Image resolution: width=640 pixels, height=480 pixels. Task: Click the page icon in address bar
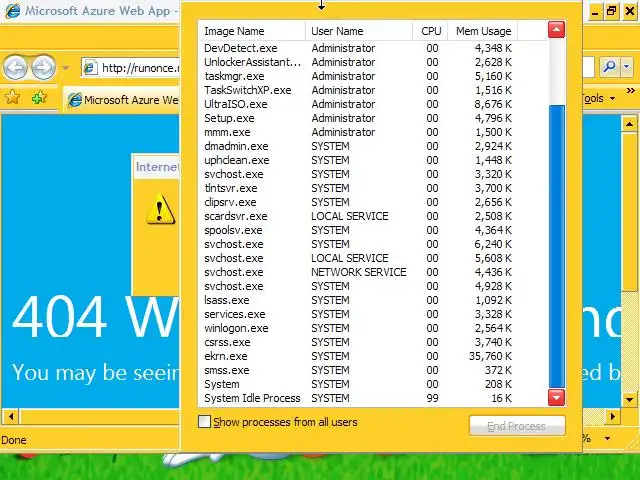[x=90, y=68]
